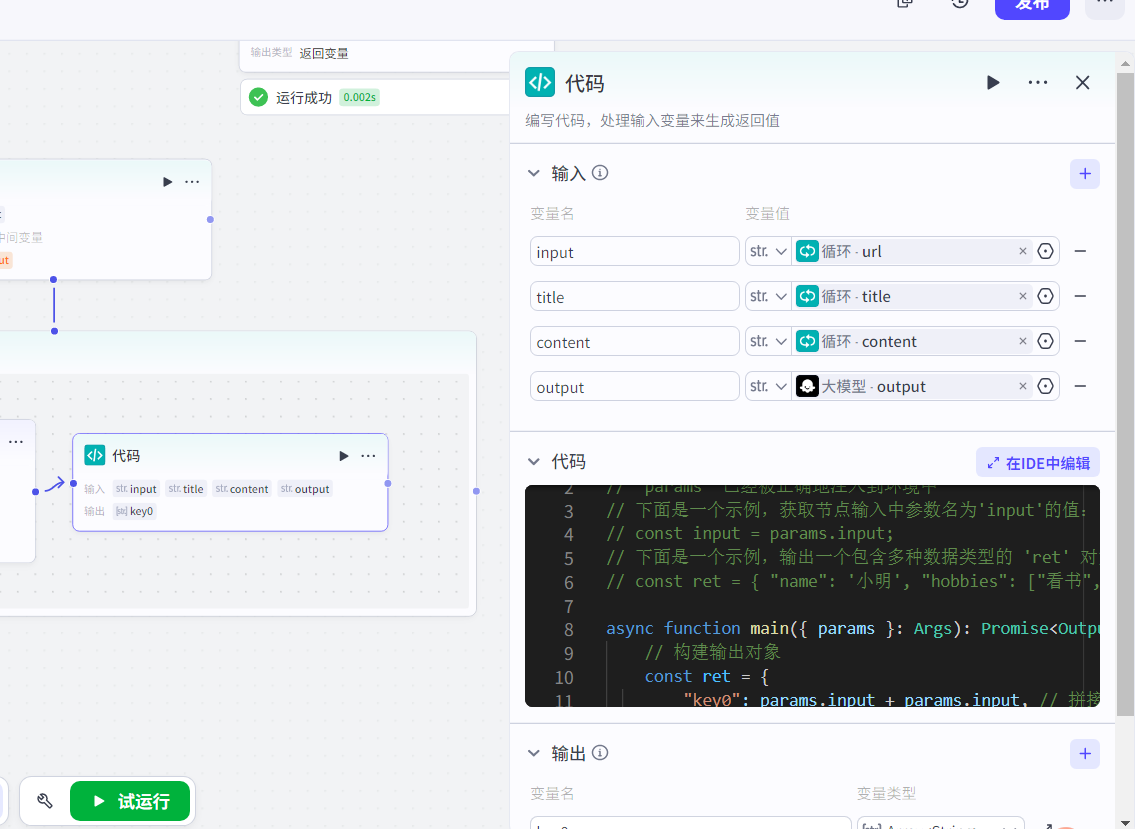
Task: Open type dropdown for title row
Action: pyautogui.click(x=768, y=296)
